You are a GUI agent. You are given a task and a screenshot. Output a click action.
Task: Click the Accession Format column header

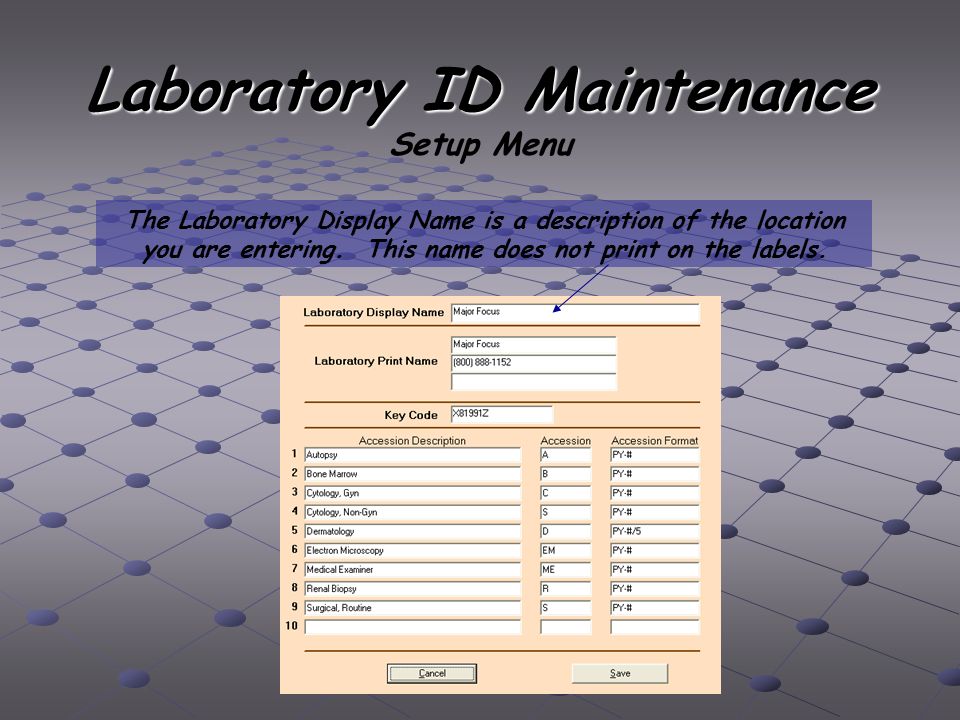654,441
